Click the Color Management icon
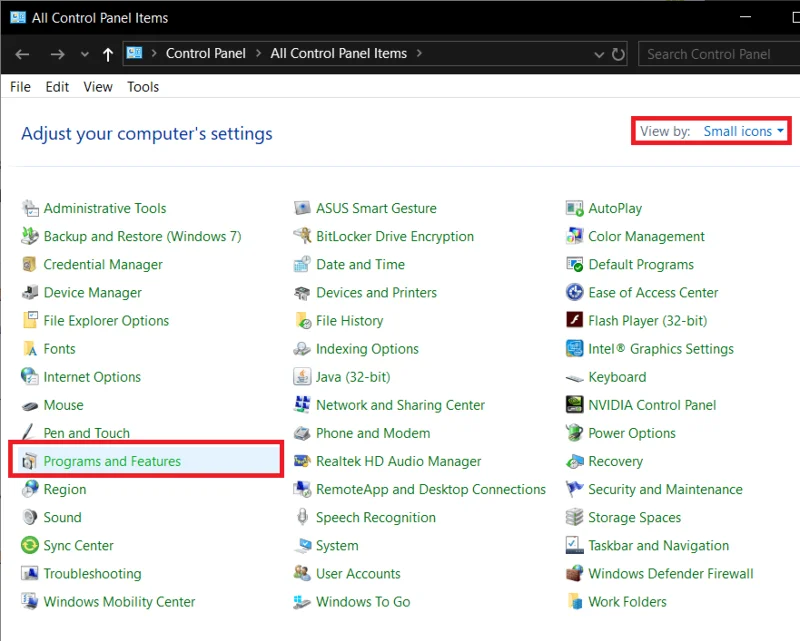The image size is (800, 641). pos(574,236)
